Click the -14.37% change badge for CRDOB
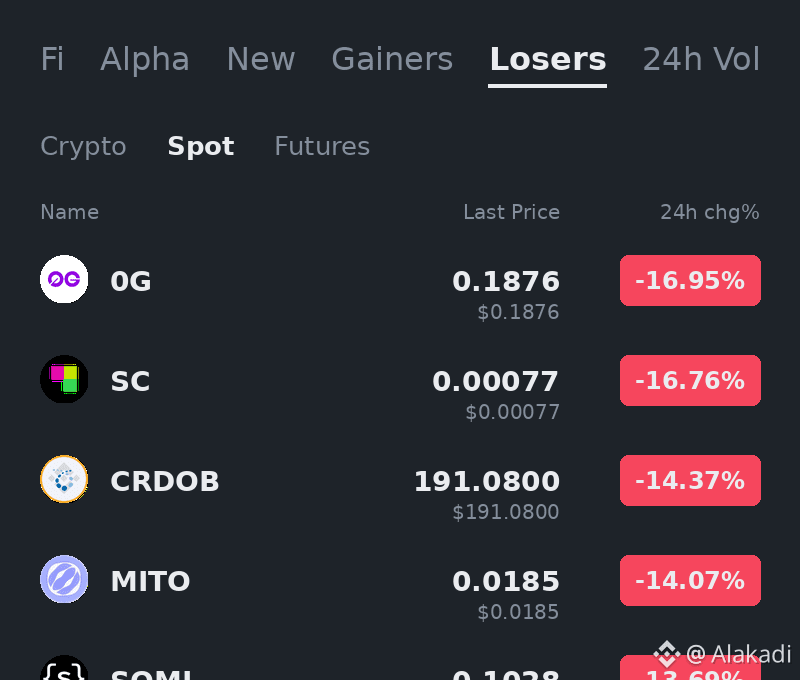Viewport: 800px width, 680px height. [x=690, y=480]
